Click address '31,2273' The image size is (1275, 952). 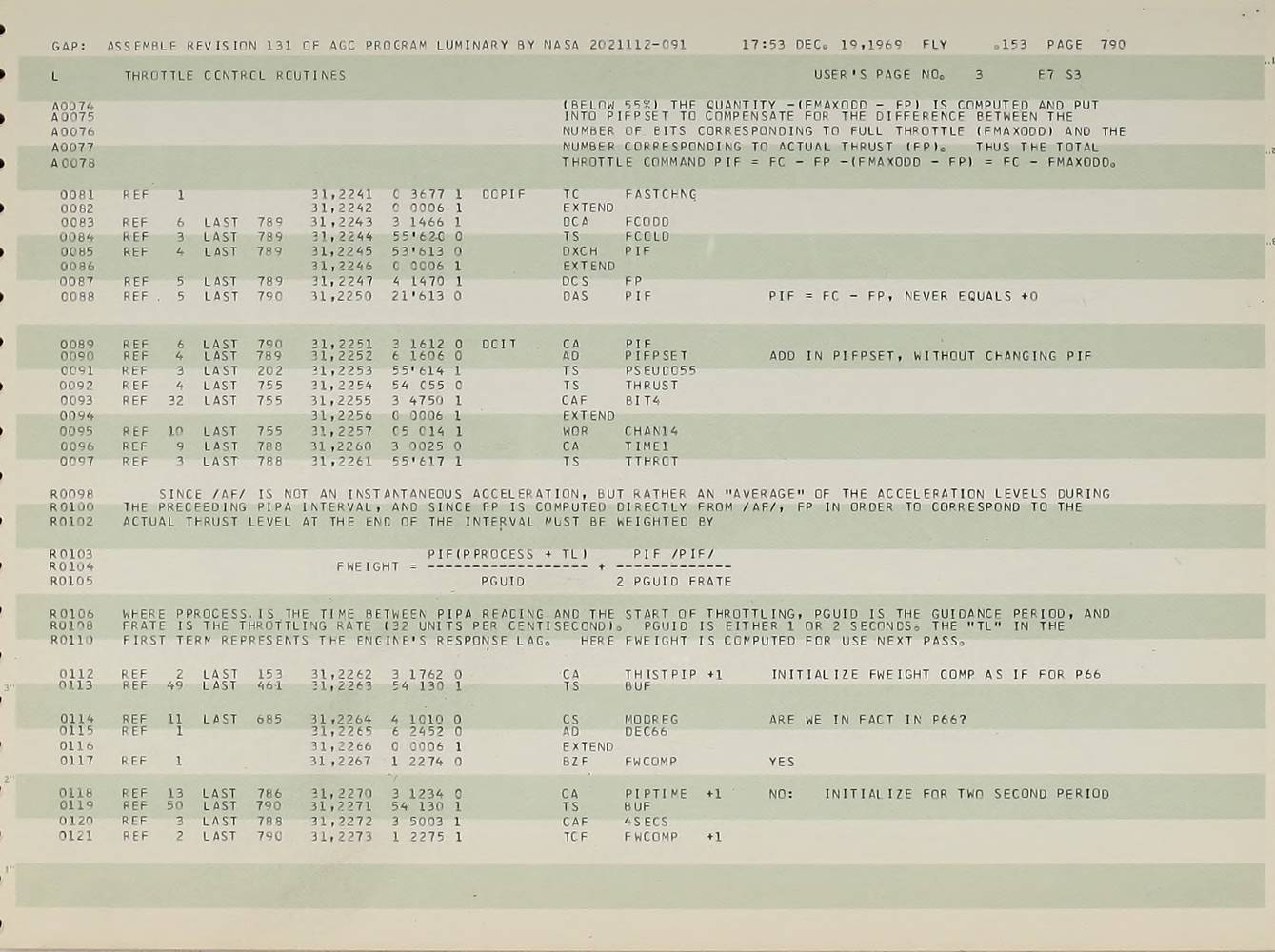pos(342,836)
